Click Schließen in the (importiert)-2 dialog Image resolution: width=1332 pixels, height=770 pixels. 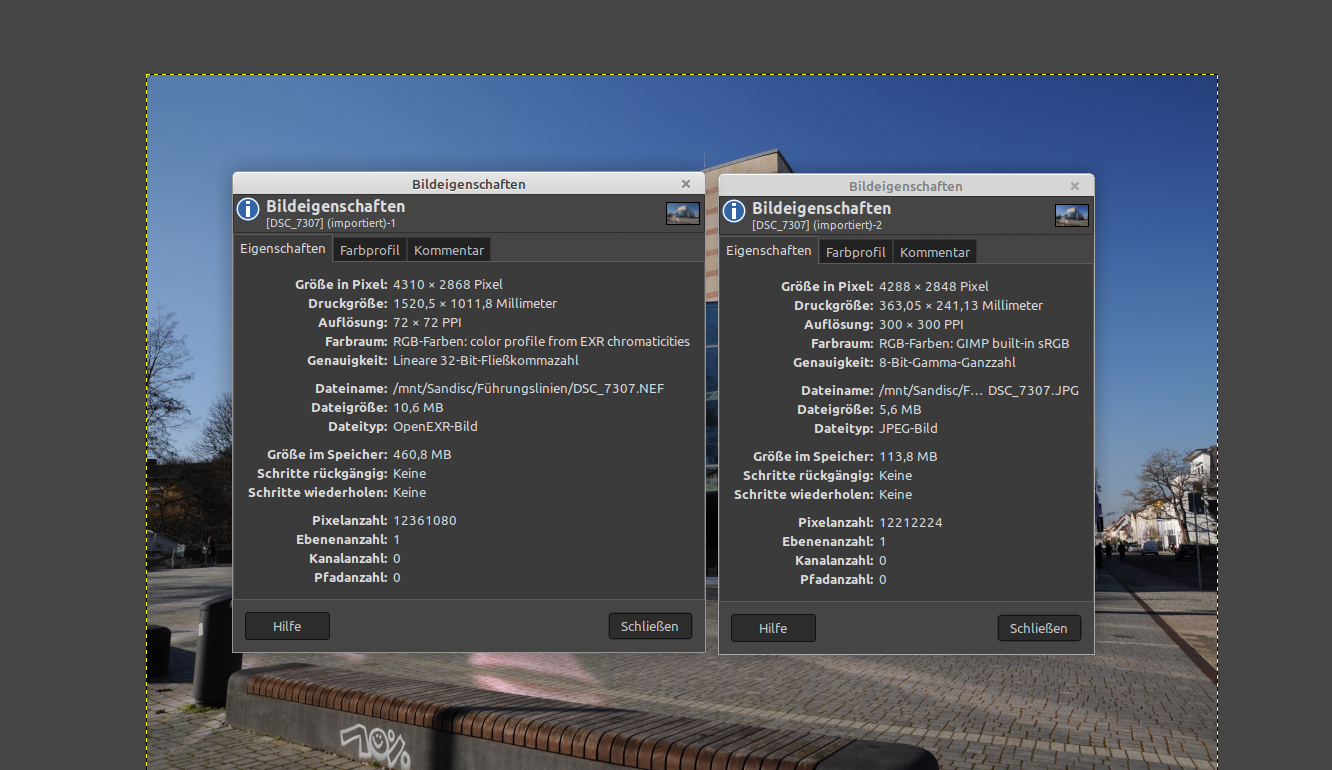(x=1039, y=628)
